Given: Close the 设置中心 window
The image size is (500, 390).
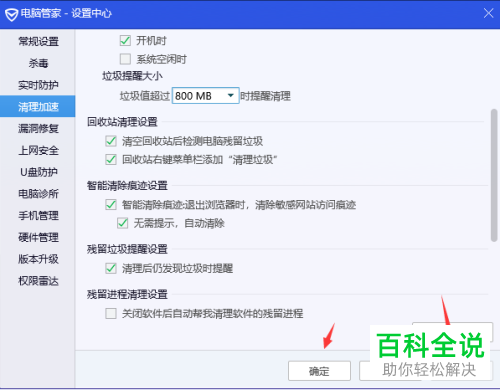Looking at the screenshot, I should [488, 13].
